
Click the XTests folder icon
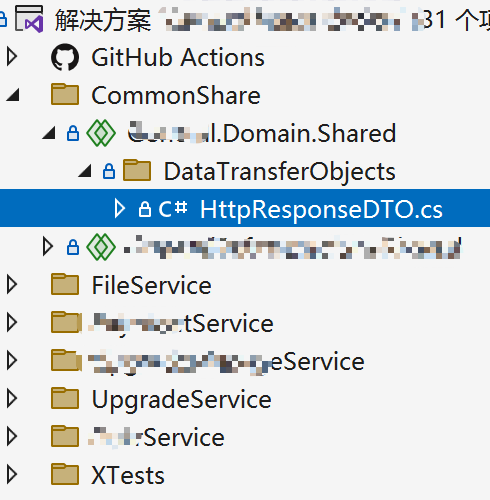click(65, 474)
